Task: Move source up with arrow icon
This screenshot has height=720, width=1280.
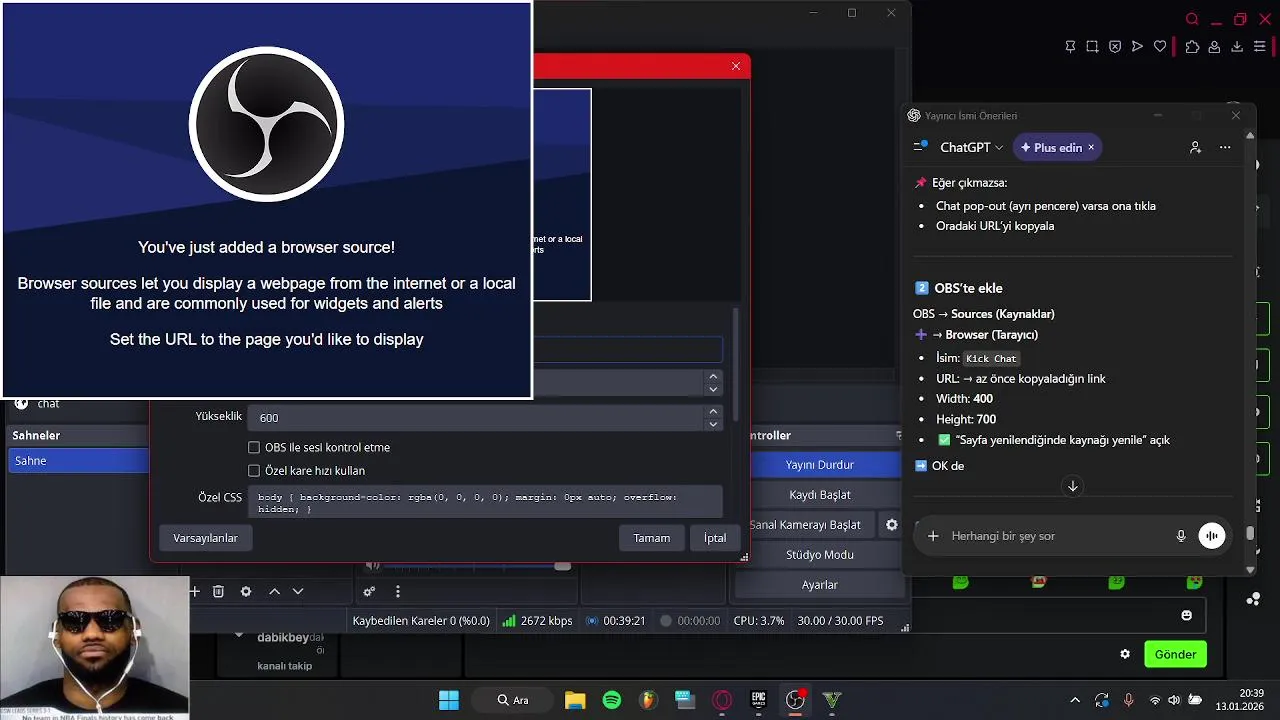Action: 274,592
